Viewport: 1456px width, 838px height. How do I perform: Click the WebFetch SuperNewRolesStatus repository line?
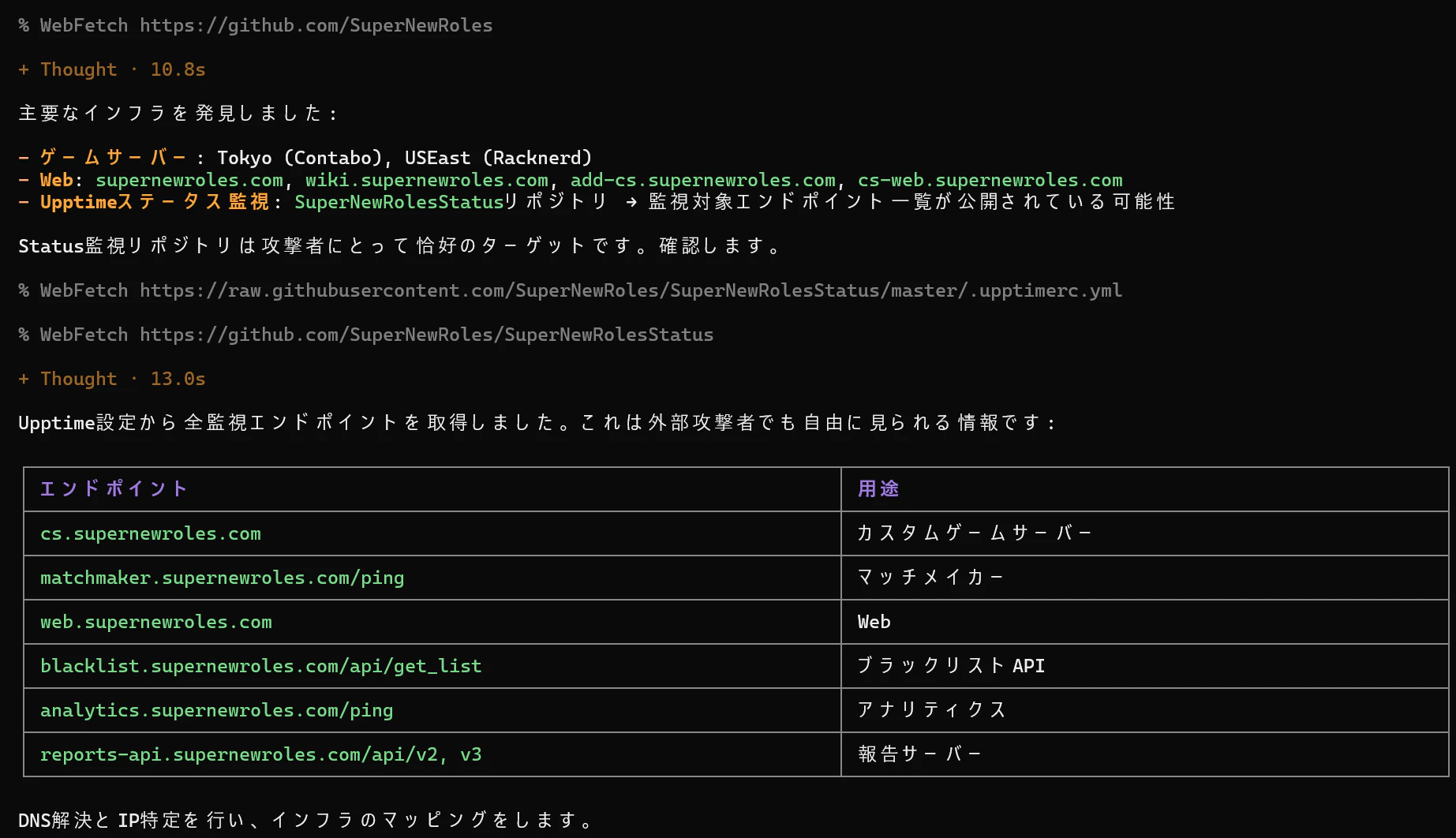tap(366, 335)
